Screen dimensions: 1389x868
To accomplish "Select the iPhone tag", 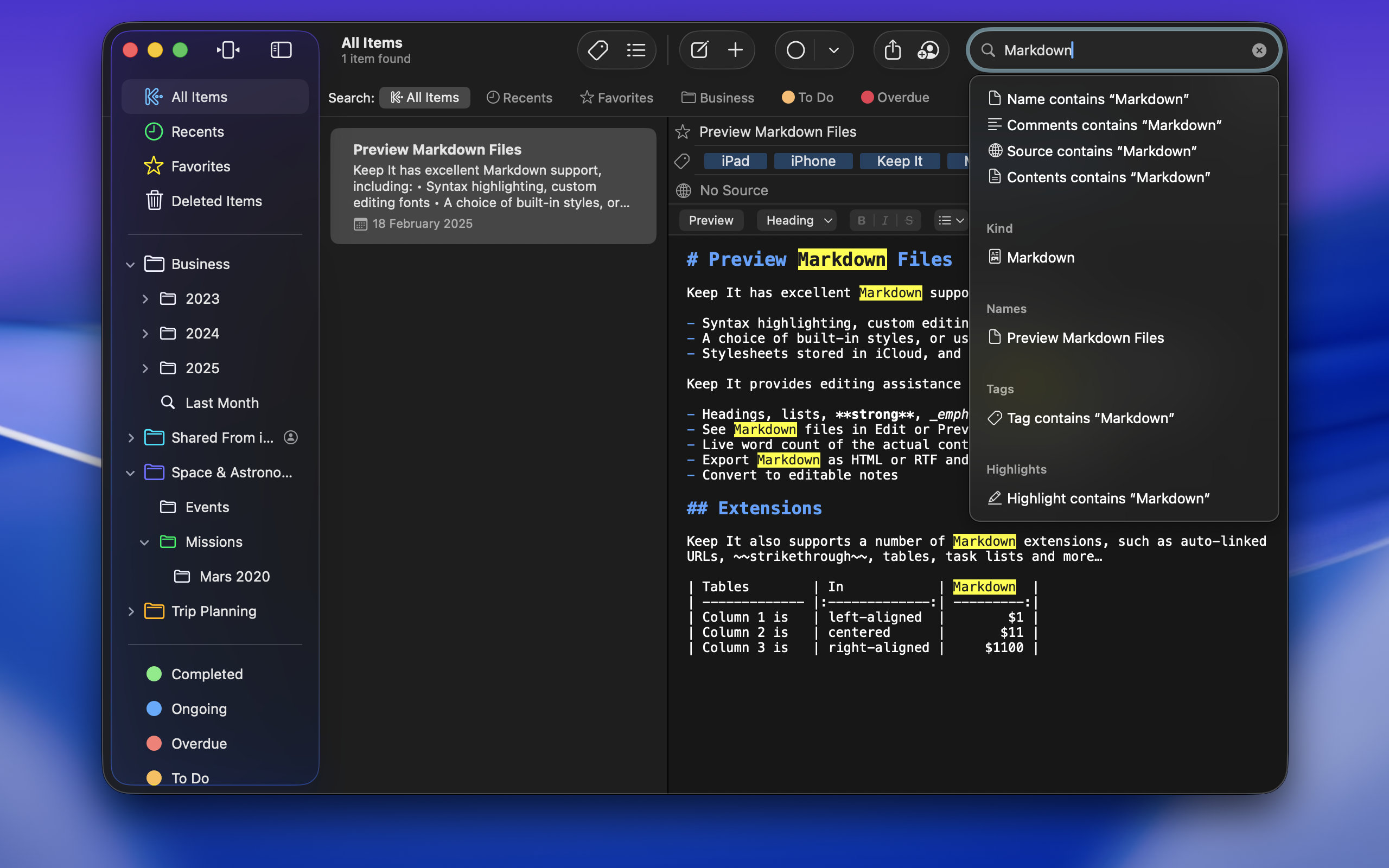I will coord(813,161).
